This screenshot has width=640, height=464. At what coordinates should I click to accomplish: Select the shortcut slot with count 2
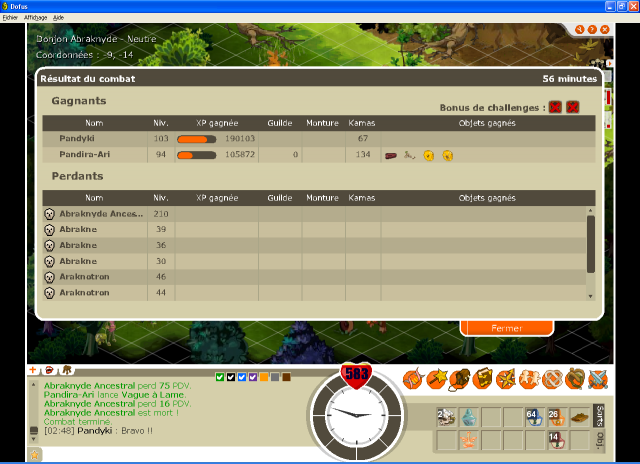coord(446,417)
